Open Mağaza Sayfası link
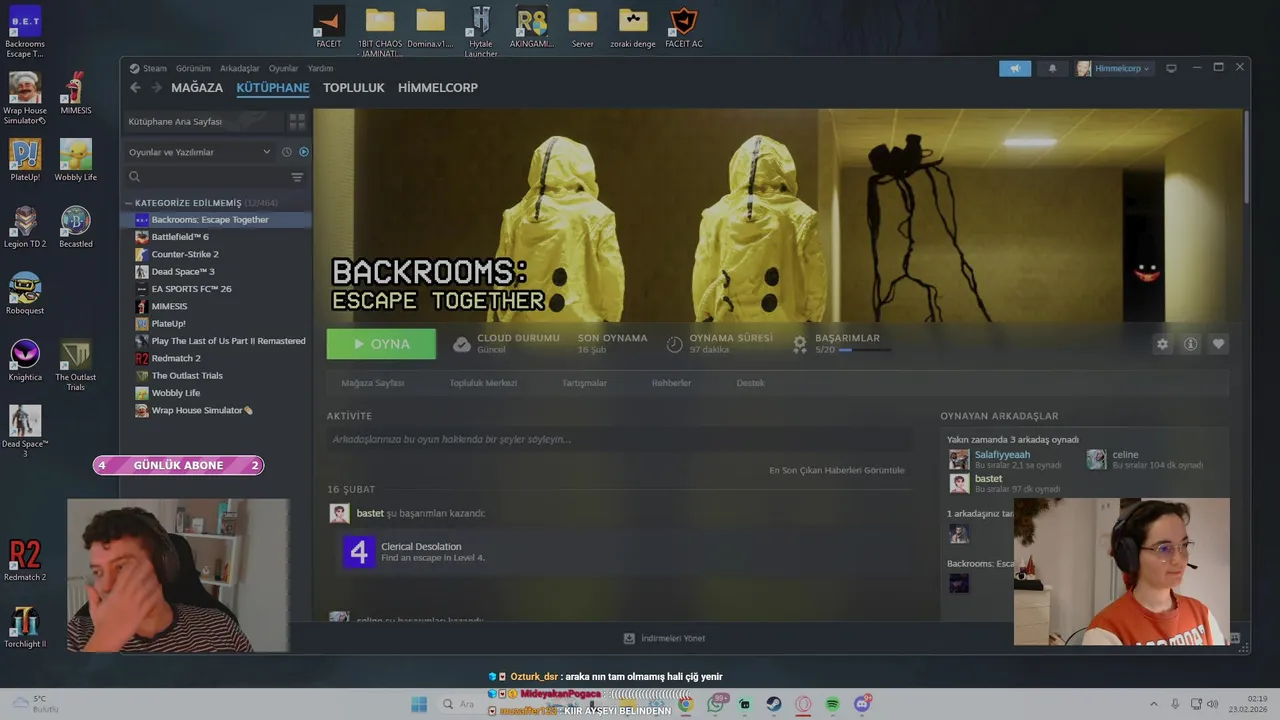1280x720 pixels. coord(373,383)
